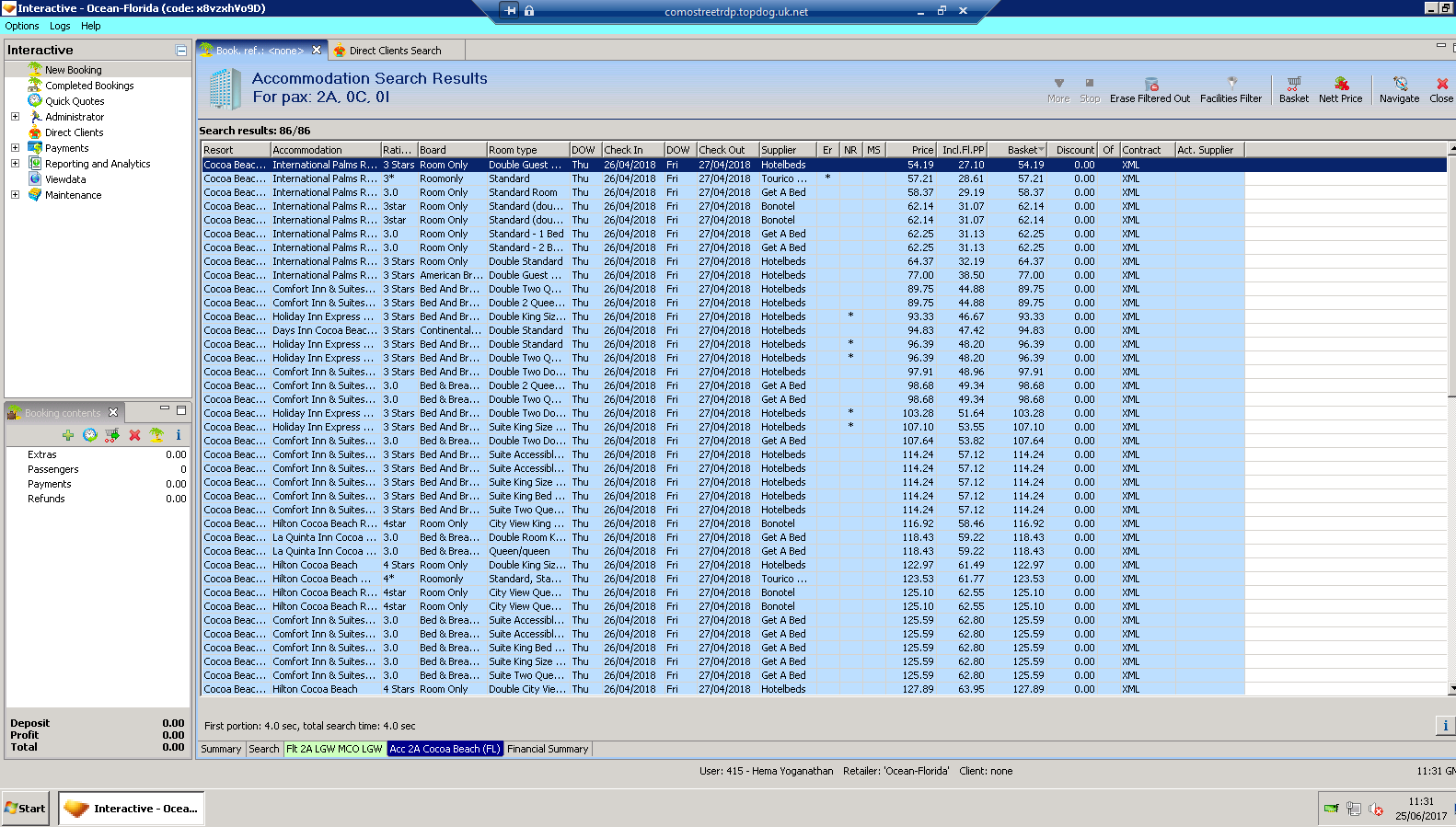Click Interactive - Ocea... taskbar button
The width and height of the screenshot is (1456, 827).
point(132,809)
